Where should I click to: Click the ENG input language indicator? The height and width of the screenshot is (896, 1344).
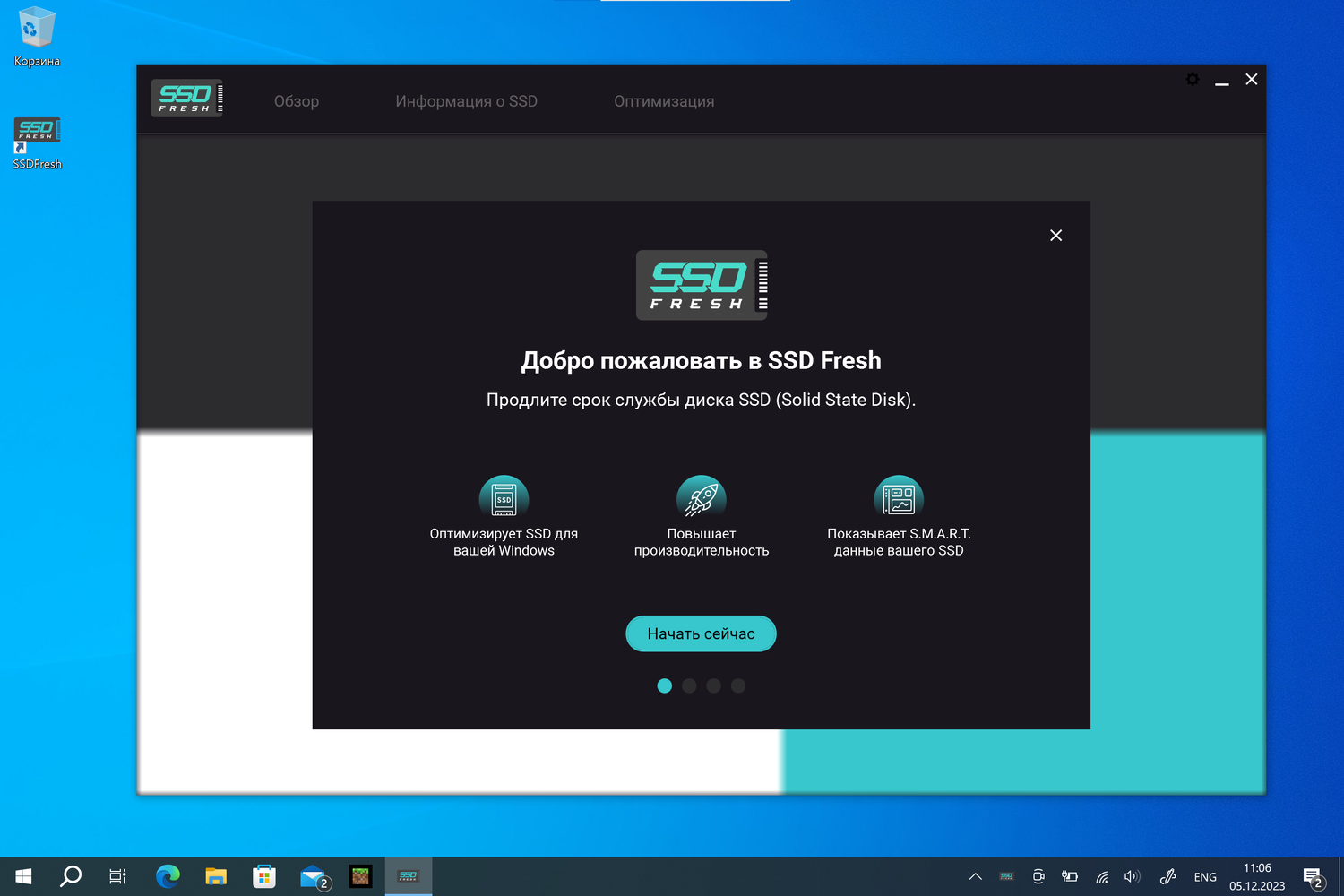(x=1205, y=877)
